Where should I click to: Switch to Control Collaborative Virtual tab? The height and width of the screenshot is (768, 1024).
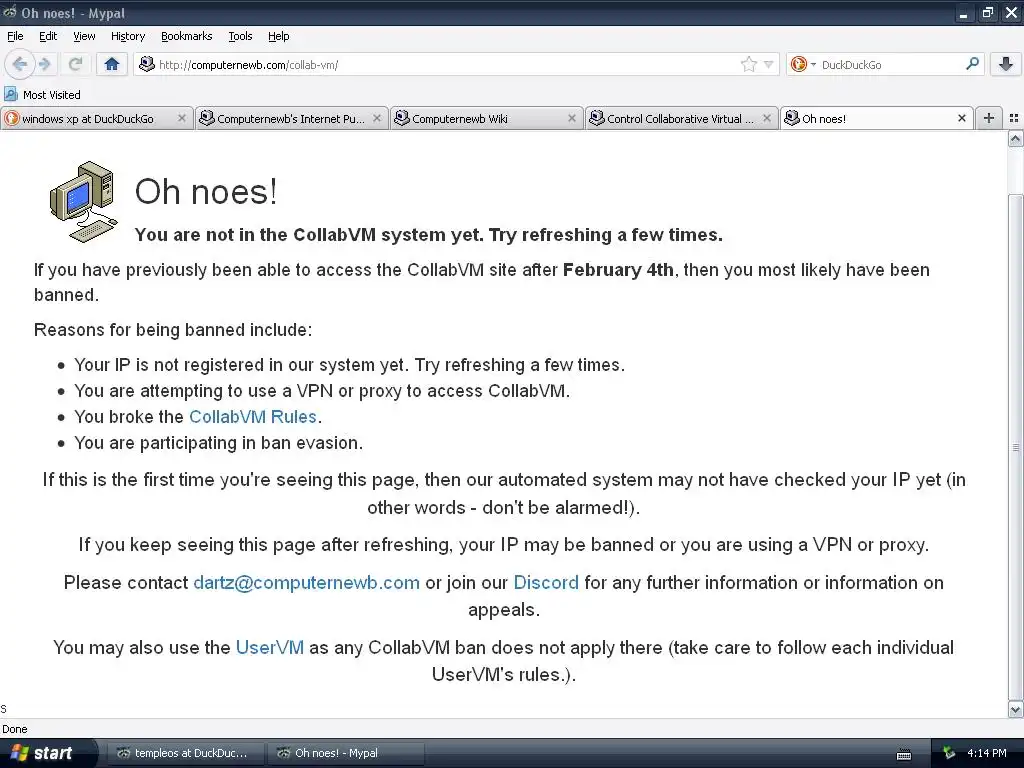pos(680,118)
